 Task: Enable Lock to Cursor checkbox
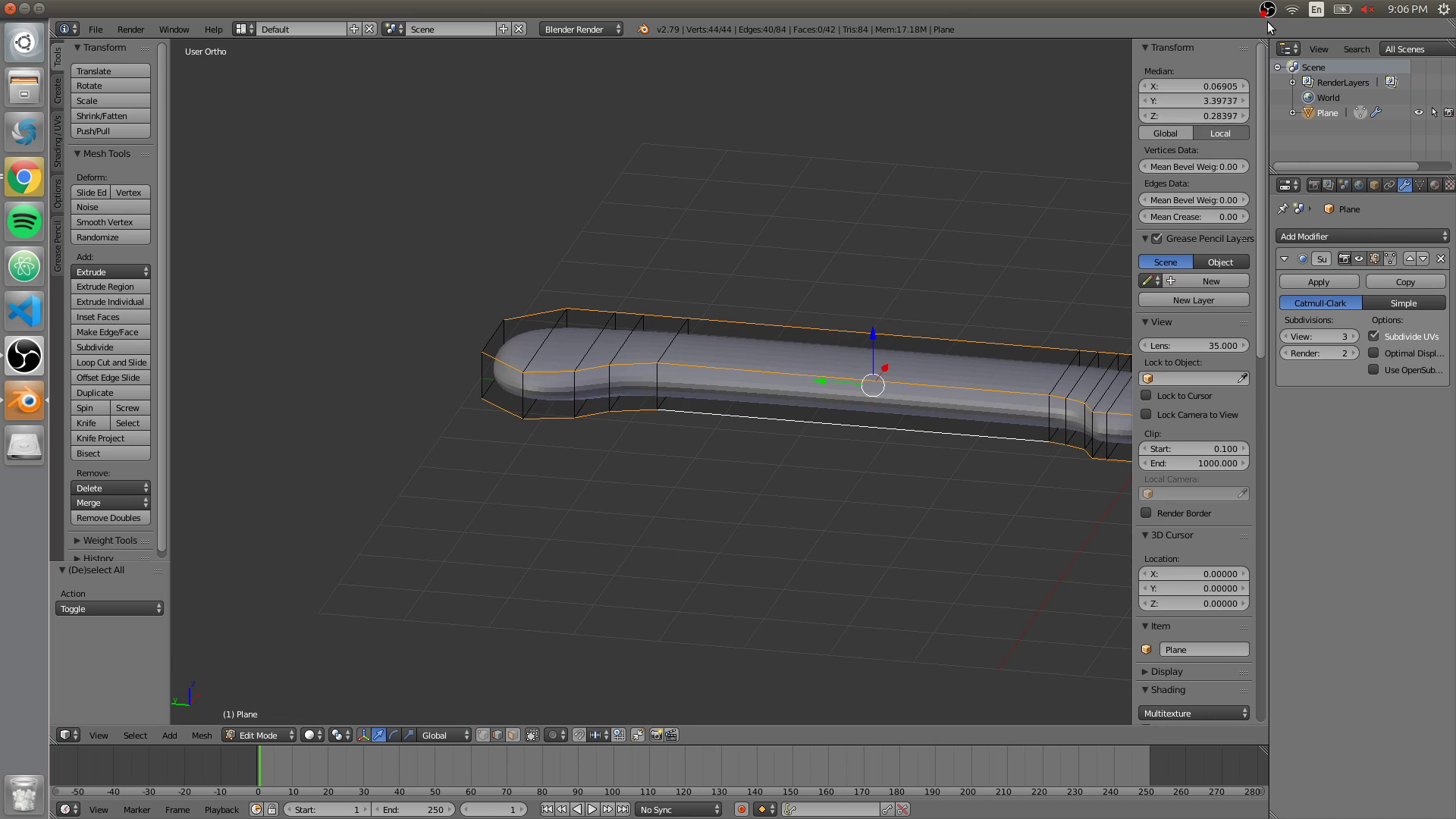click(1147, 395)
